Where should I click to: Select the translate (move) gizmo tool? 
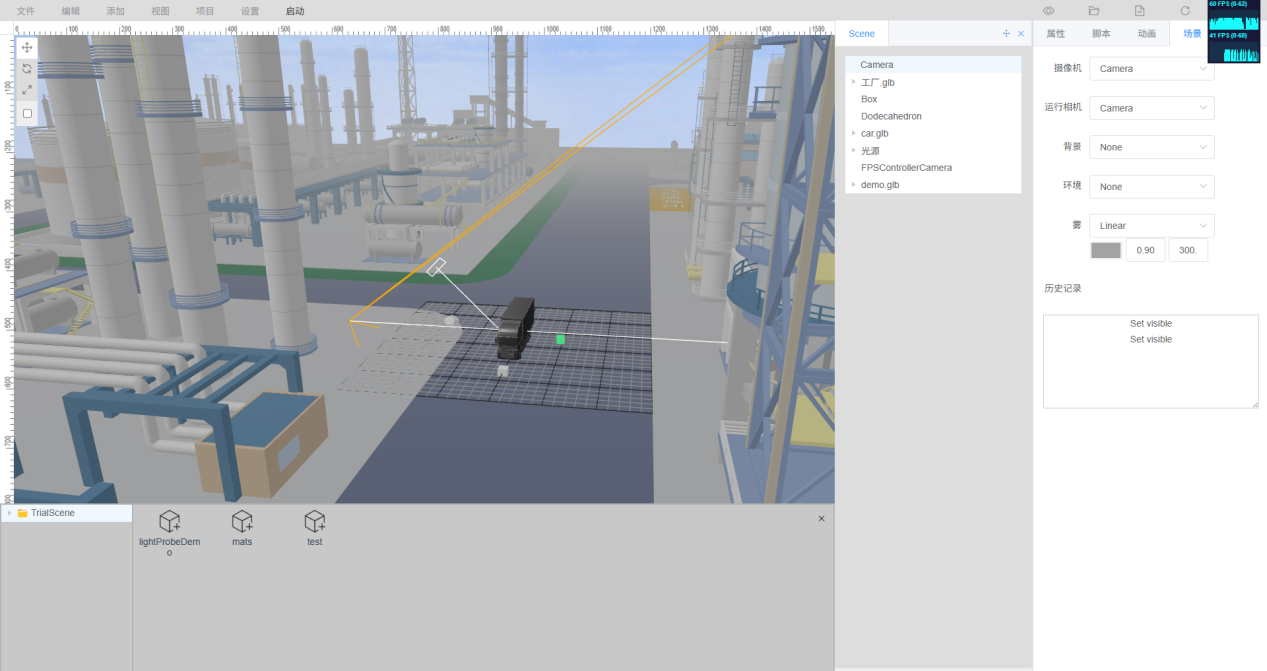[27, 48]
